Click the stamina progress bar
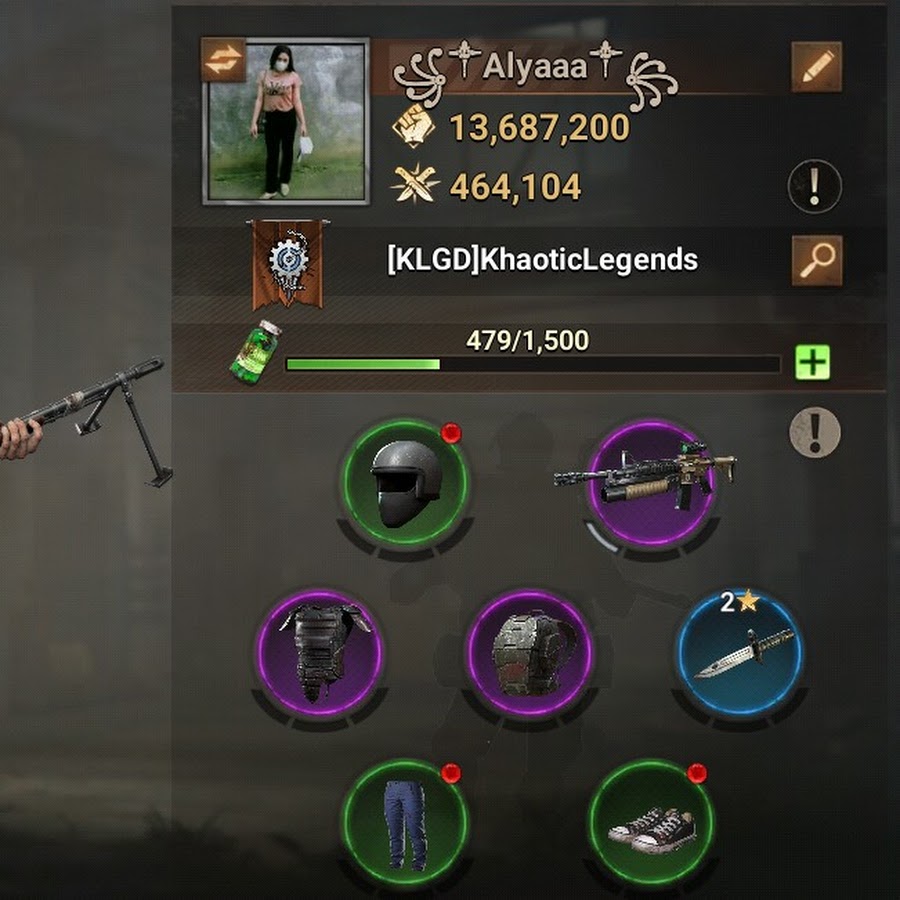This screenshot has height=900, width=900. pyautogui.click(x=533, y=364)
